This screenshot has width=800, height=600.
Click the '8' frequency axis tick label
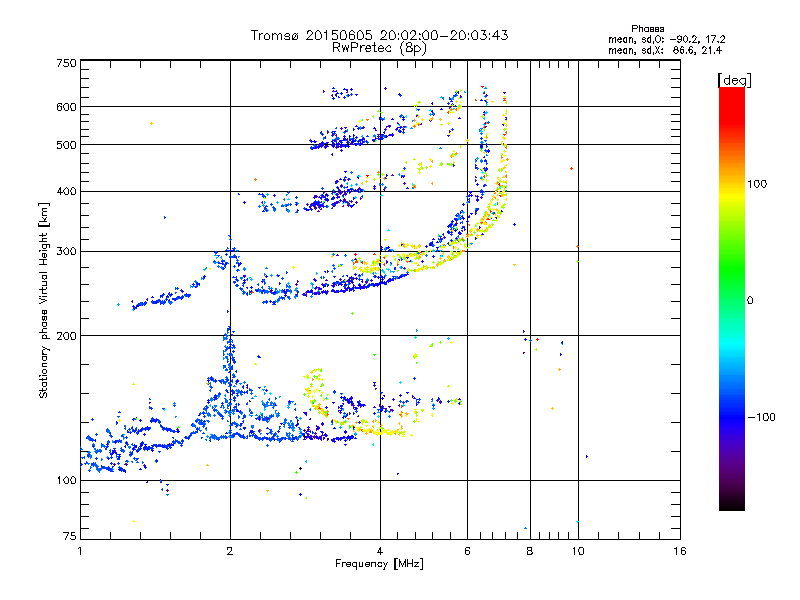pos(530,551)
